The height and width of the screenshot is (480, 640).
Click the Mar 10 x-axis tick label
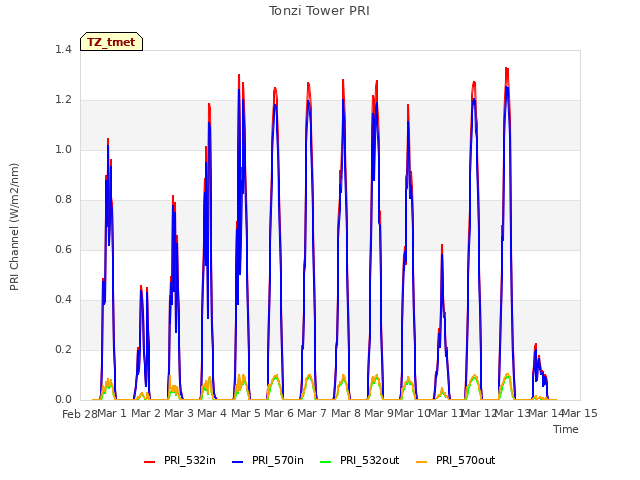click(x=412, y=413)
